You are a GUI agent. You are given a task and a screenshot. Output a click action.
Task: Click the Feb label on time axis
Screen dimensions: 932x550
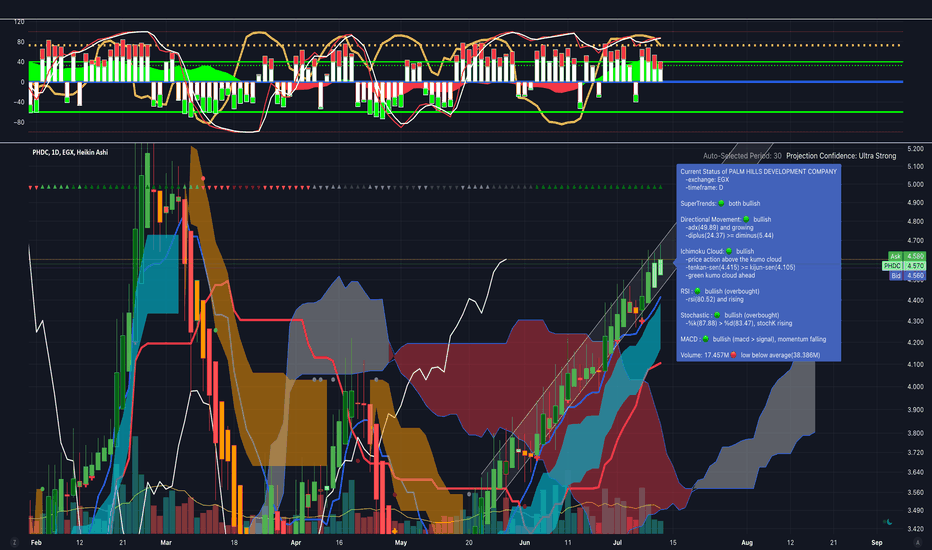click(x=36, y=542)
